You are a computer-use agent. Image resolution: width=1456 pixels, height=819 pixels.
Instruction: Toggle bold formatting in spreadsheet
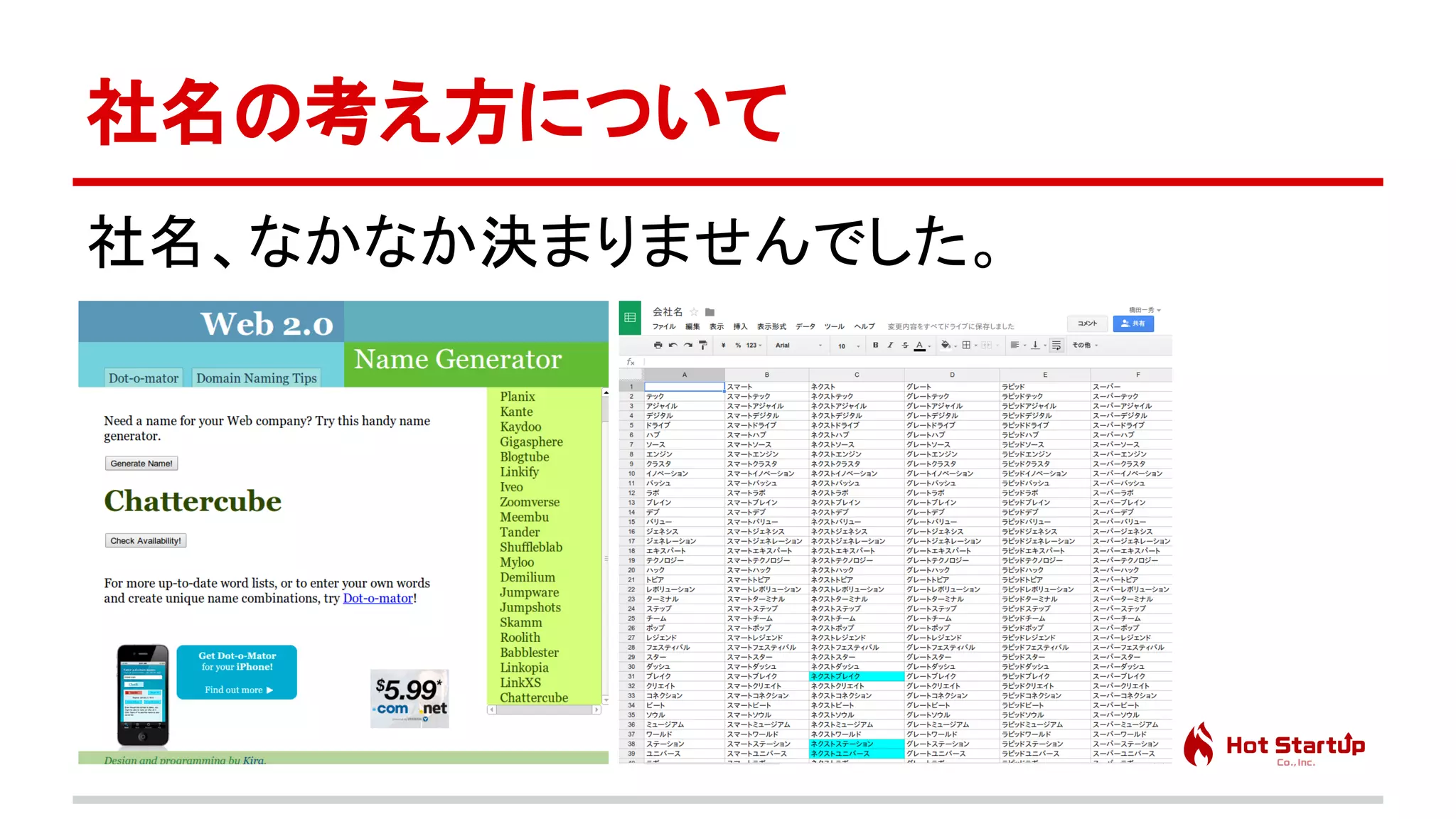click(875, 346)
